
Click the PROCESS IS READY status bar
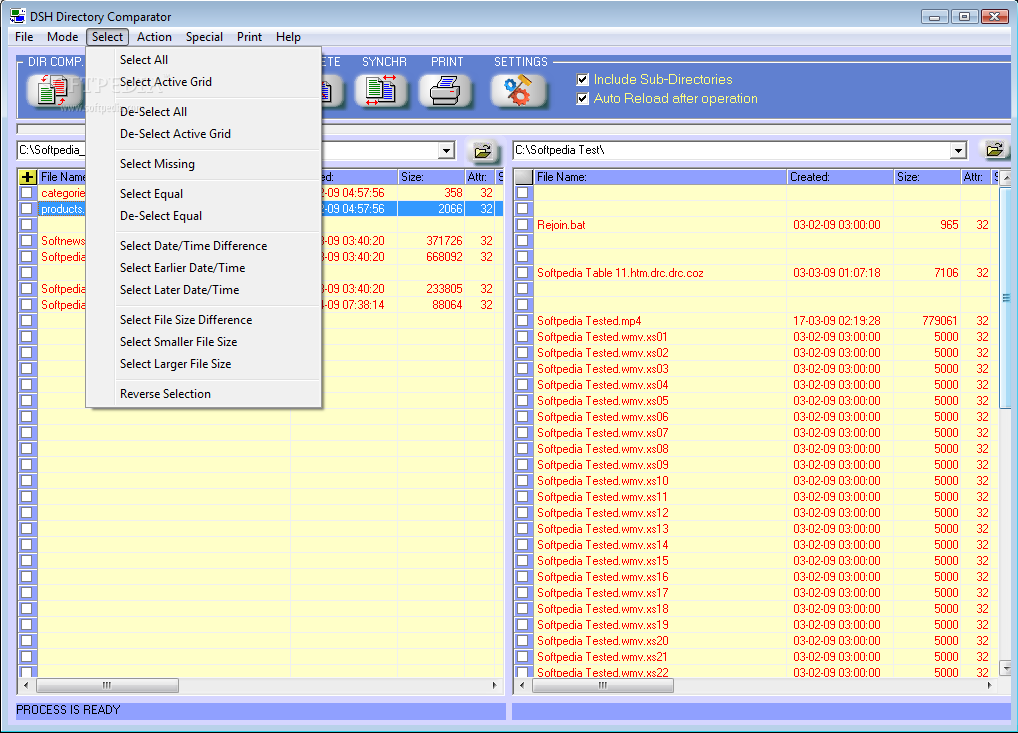pos(261,710)
